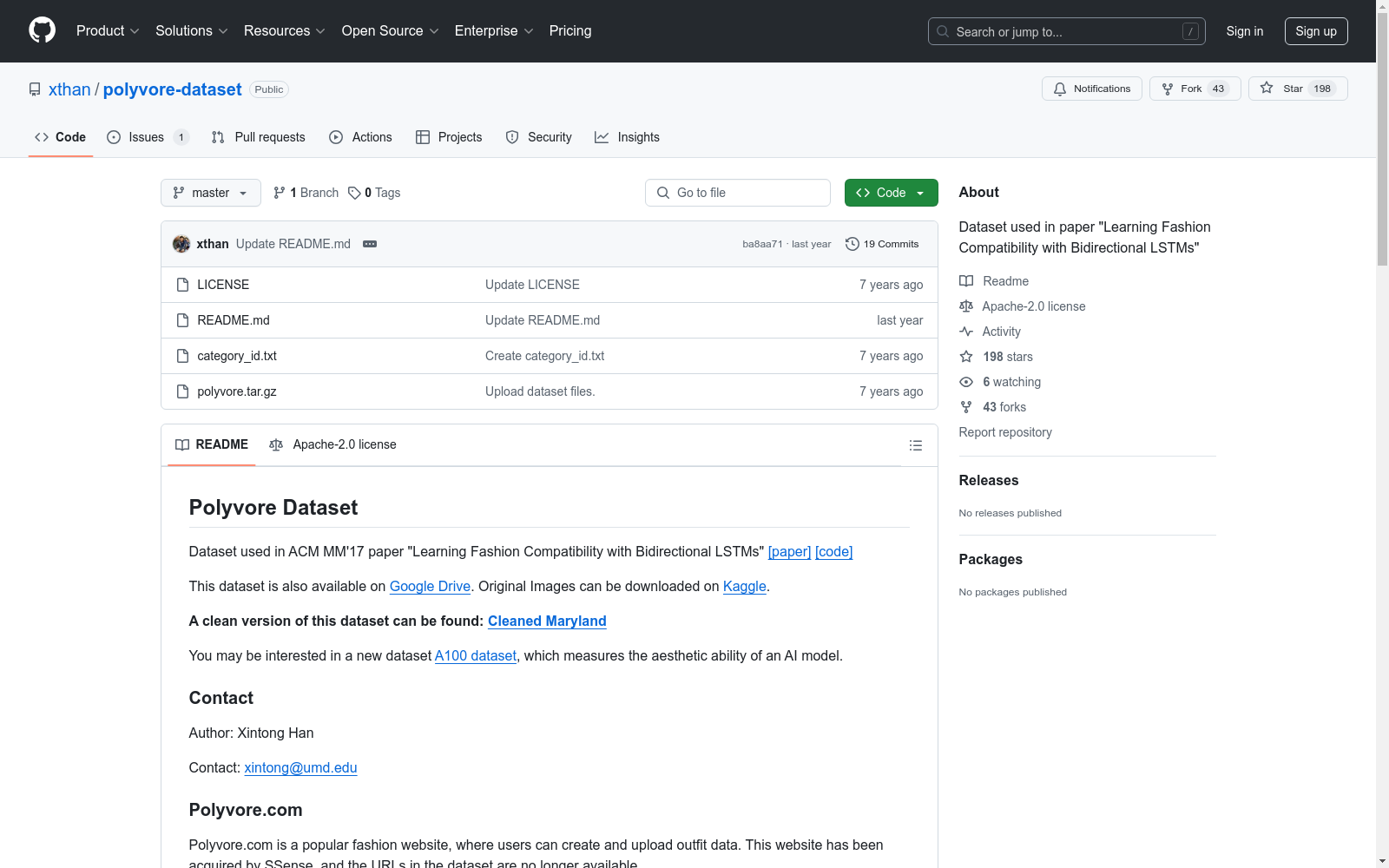Image resolution: width=1389 pixels, height=868 pixels.
Task: Click the tag icon beside 0 Tags
Action: (354, 193)
